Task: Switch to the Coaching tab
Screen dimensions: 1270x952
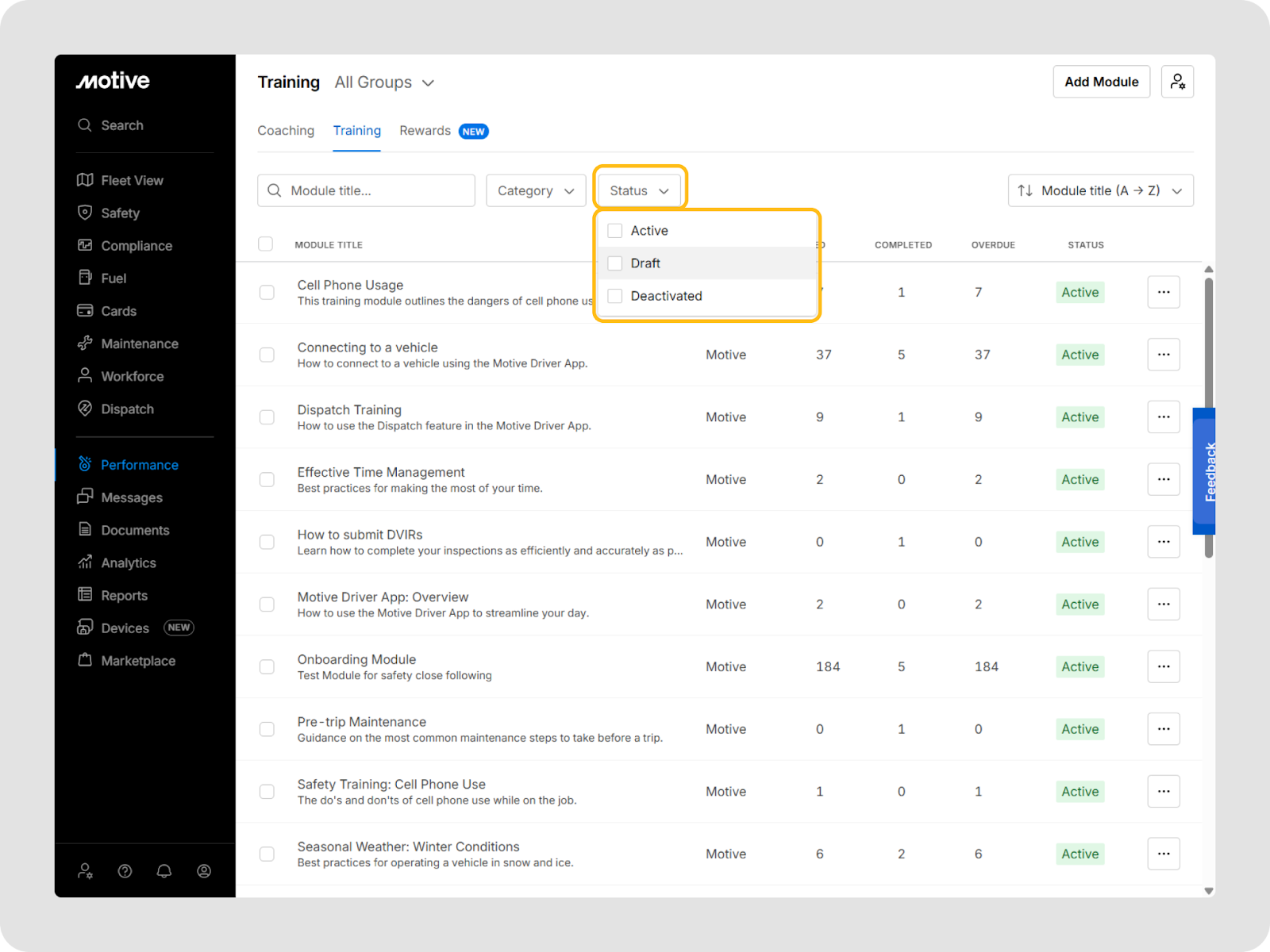Action: pos(286,131)
